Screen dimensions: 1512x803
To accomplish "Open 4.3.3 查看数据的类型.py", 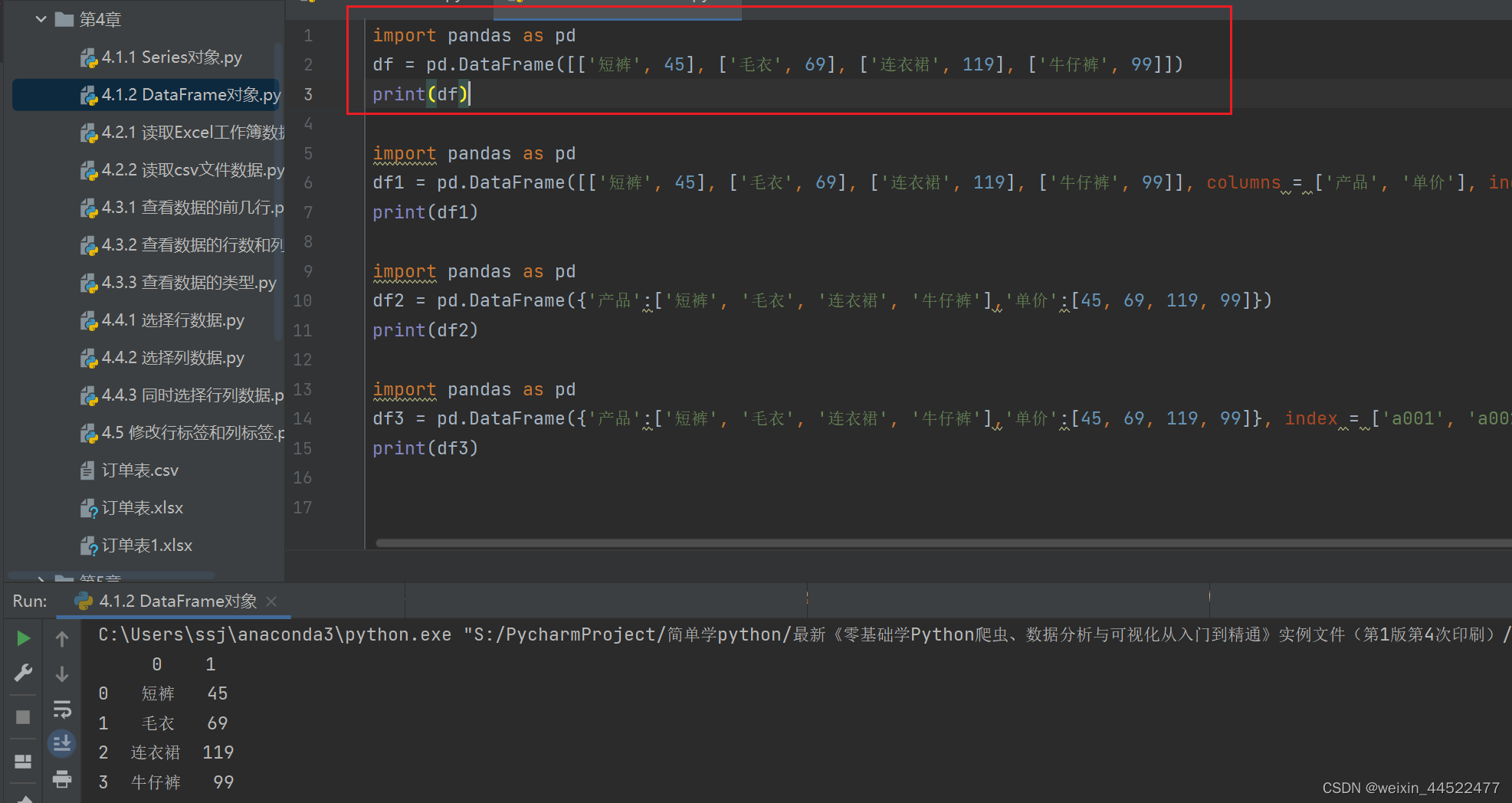I will 189,283.
